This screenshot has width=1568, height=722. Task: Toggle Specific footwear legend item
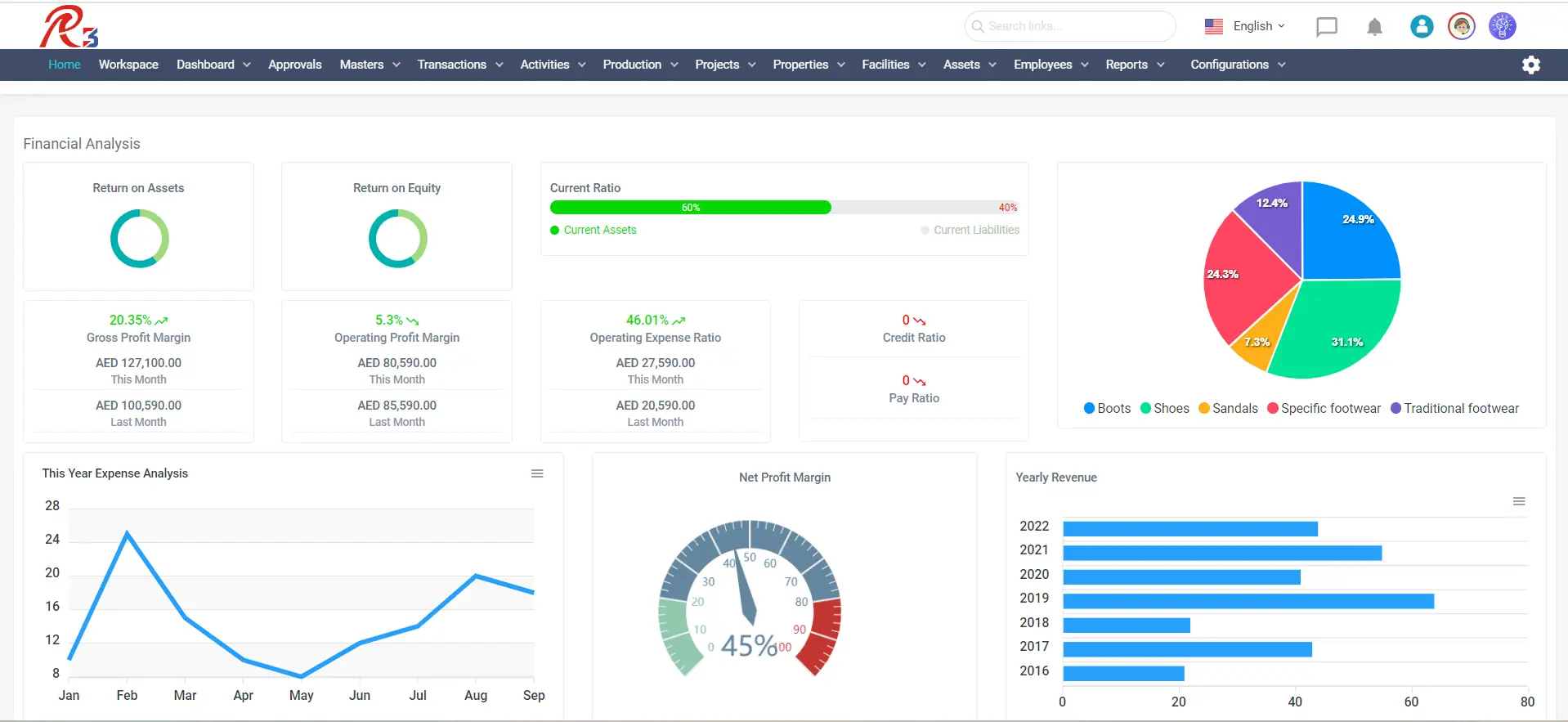(1324, 408)
